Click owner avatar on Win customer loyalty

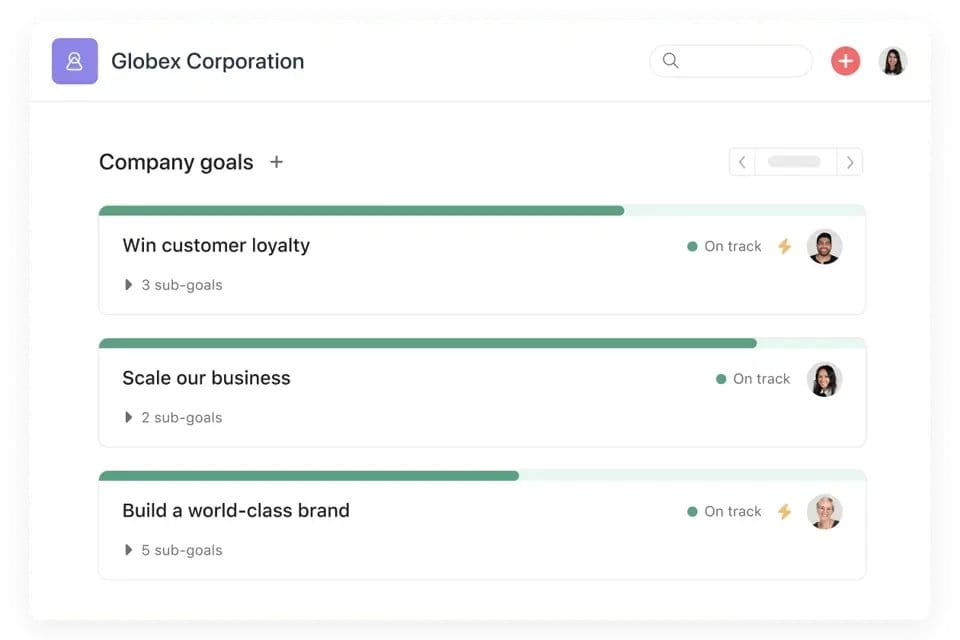pos(824,247)
